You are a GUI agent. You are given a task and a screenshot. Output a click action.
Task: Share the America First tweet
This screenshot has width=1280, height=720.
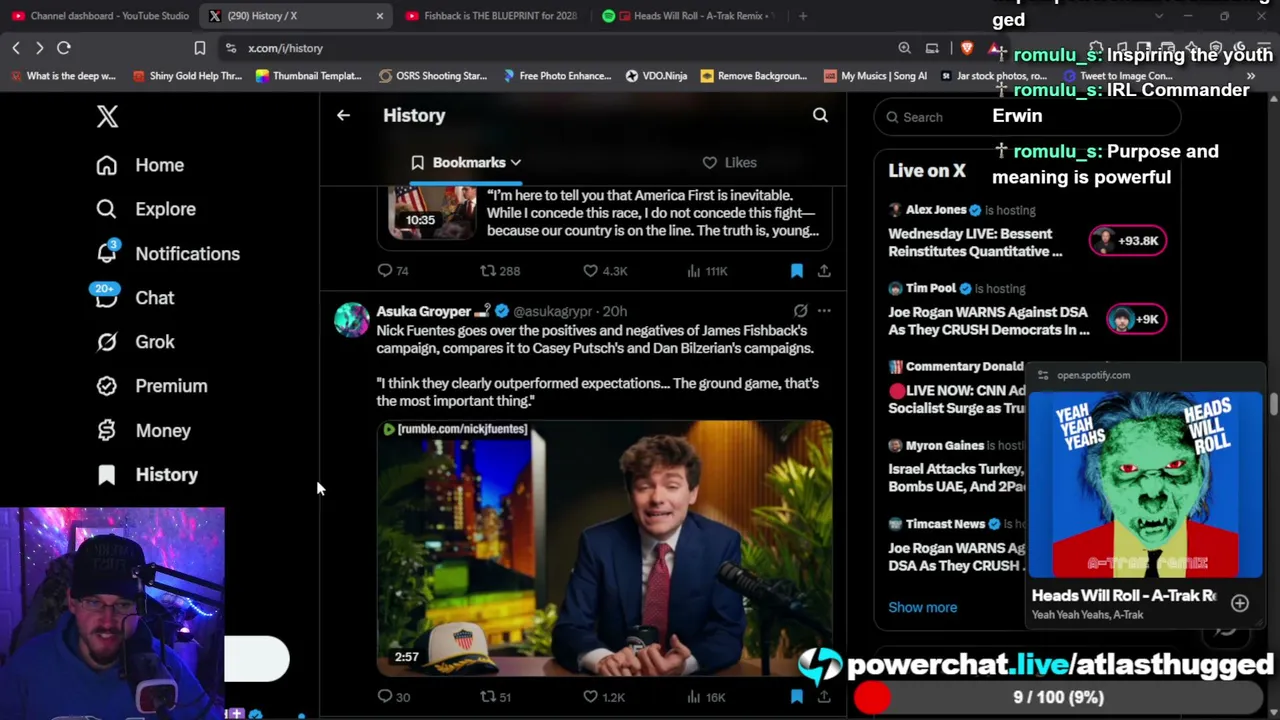click(824, 271)
